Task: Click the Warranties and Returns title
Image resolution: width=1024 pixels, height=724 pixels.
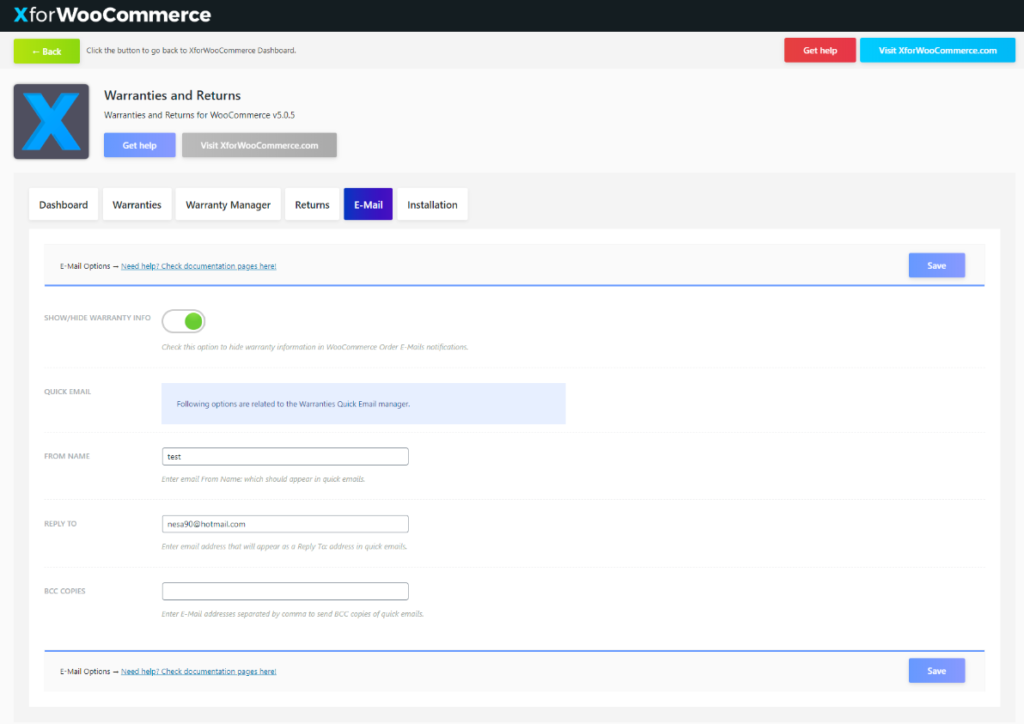Action: coord(172,95)
